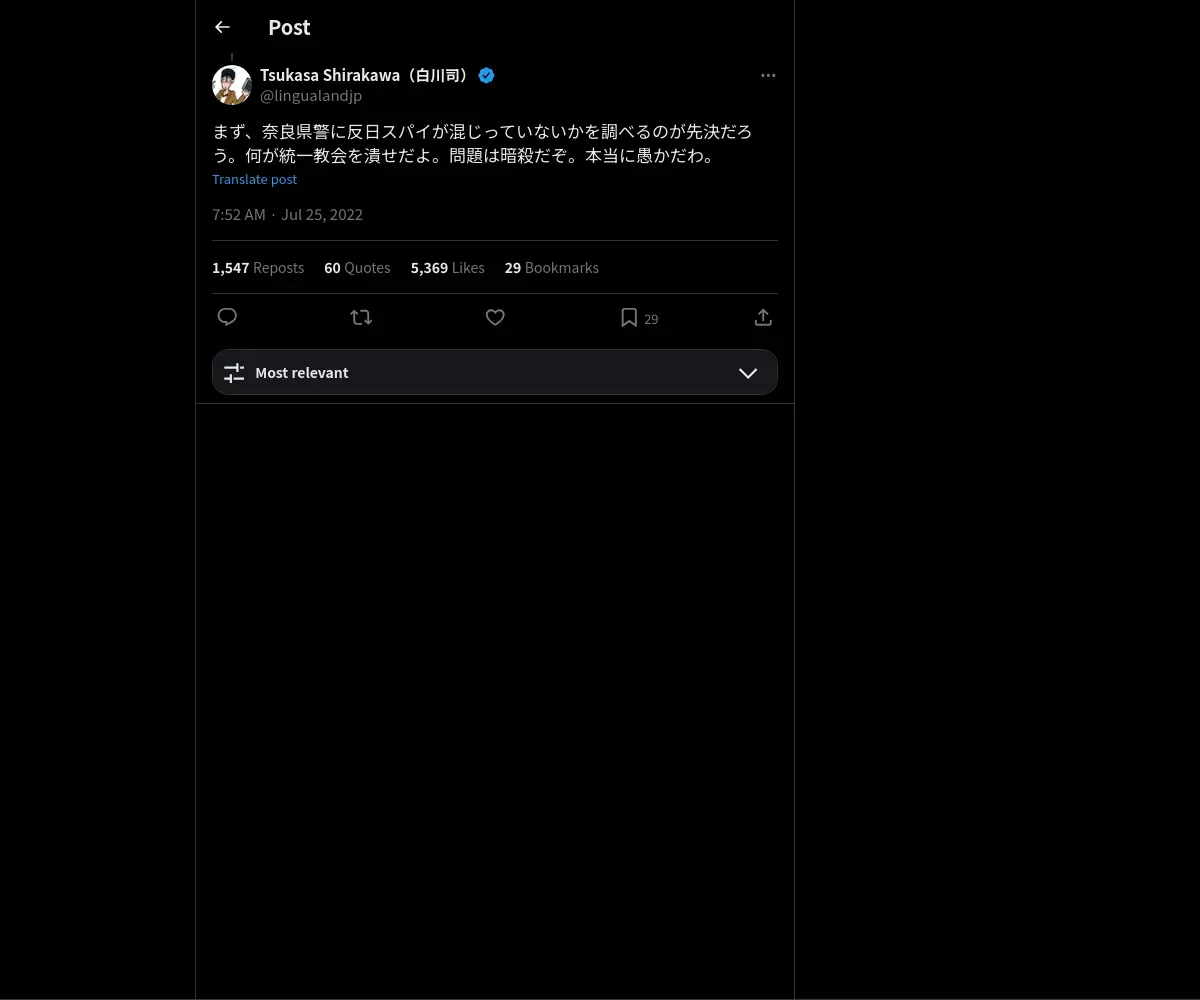Click the reply speech bubble icon

click(227, 317)
